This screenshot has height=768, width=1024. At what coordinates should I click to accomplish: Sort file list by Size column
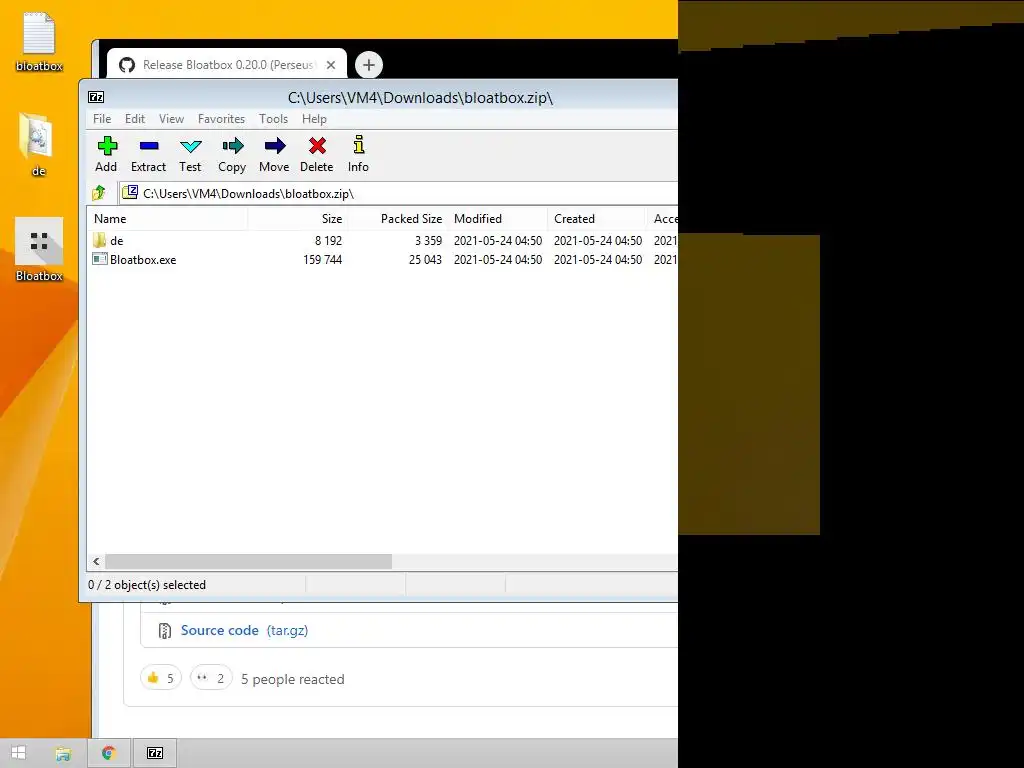pyautogui.click(x=298, y=219)
